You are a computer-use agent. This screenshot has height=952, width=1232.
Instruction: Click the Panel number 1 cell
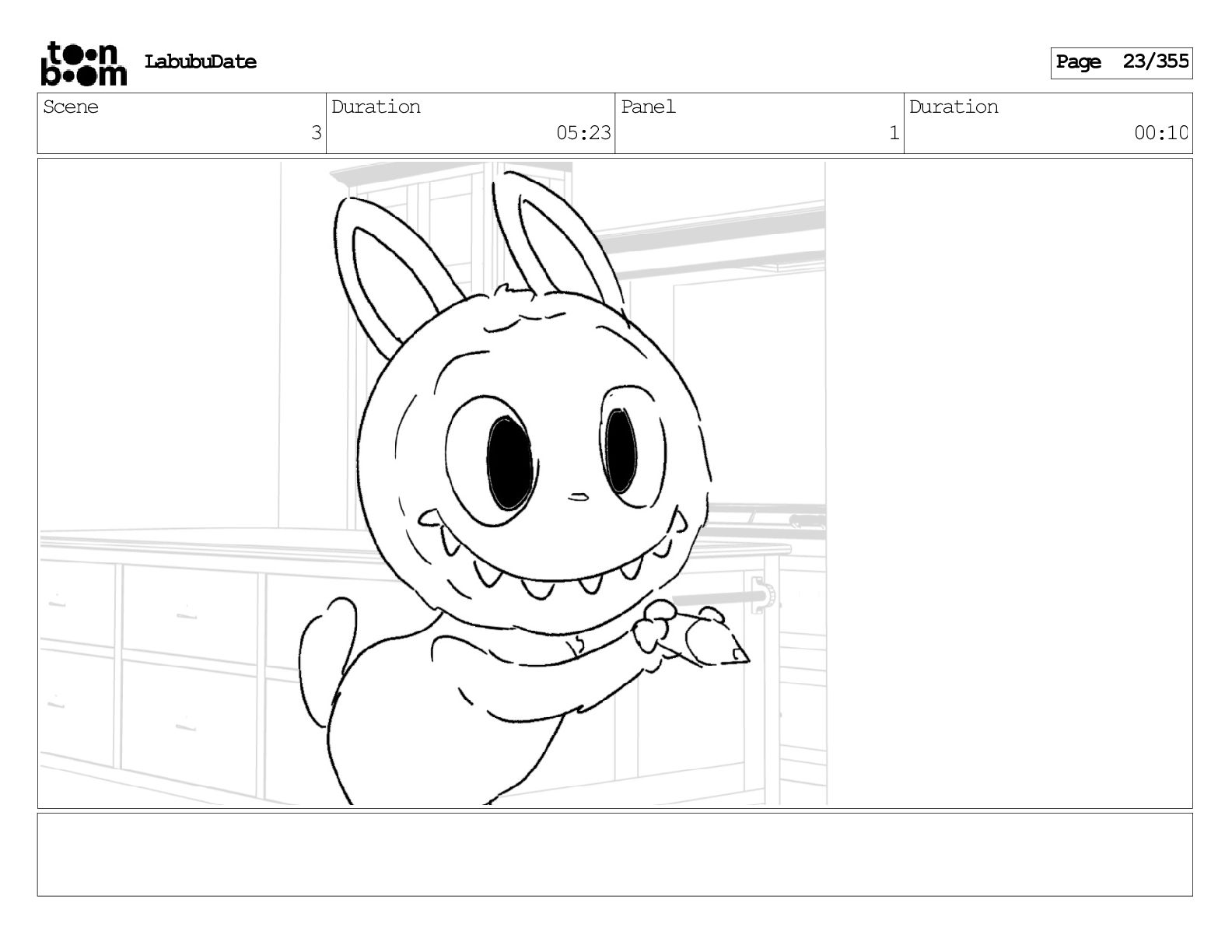759,124
